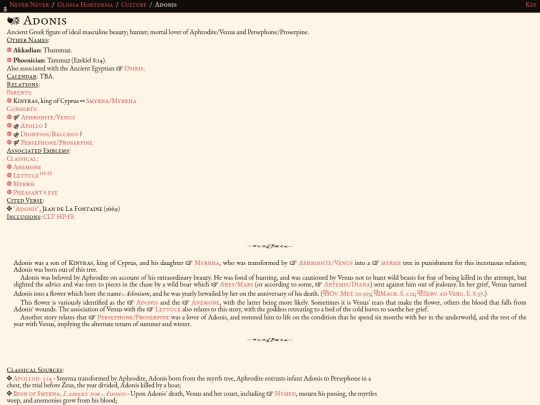The width and height of the screenshot is (540, 405).
Task: Click Parents subheading
Action: click(19, 93)
